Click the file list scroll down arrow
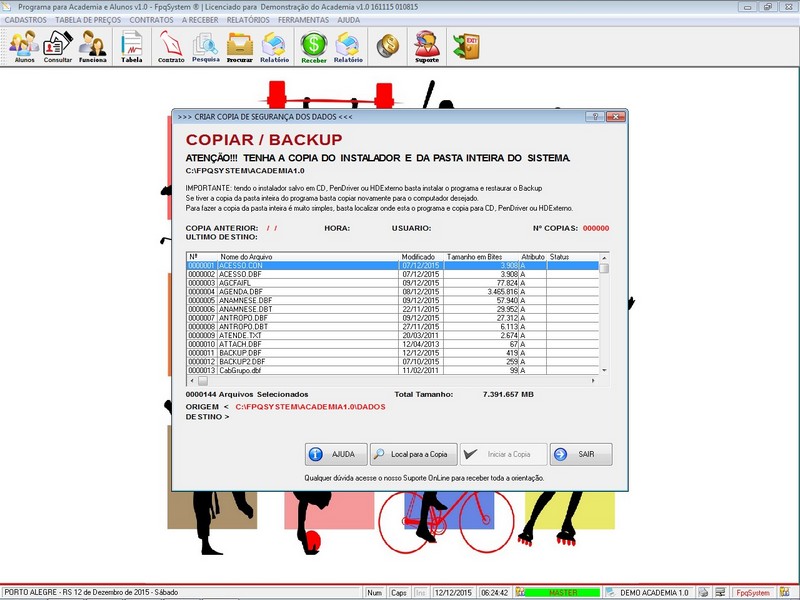This screenshot has height=600, width=800. [x=604, y=370]
